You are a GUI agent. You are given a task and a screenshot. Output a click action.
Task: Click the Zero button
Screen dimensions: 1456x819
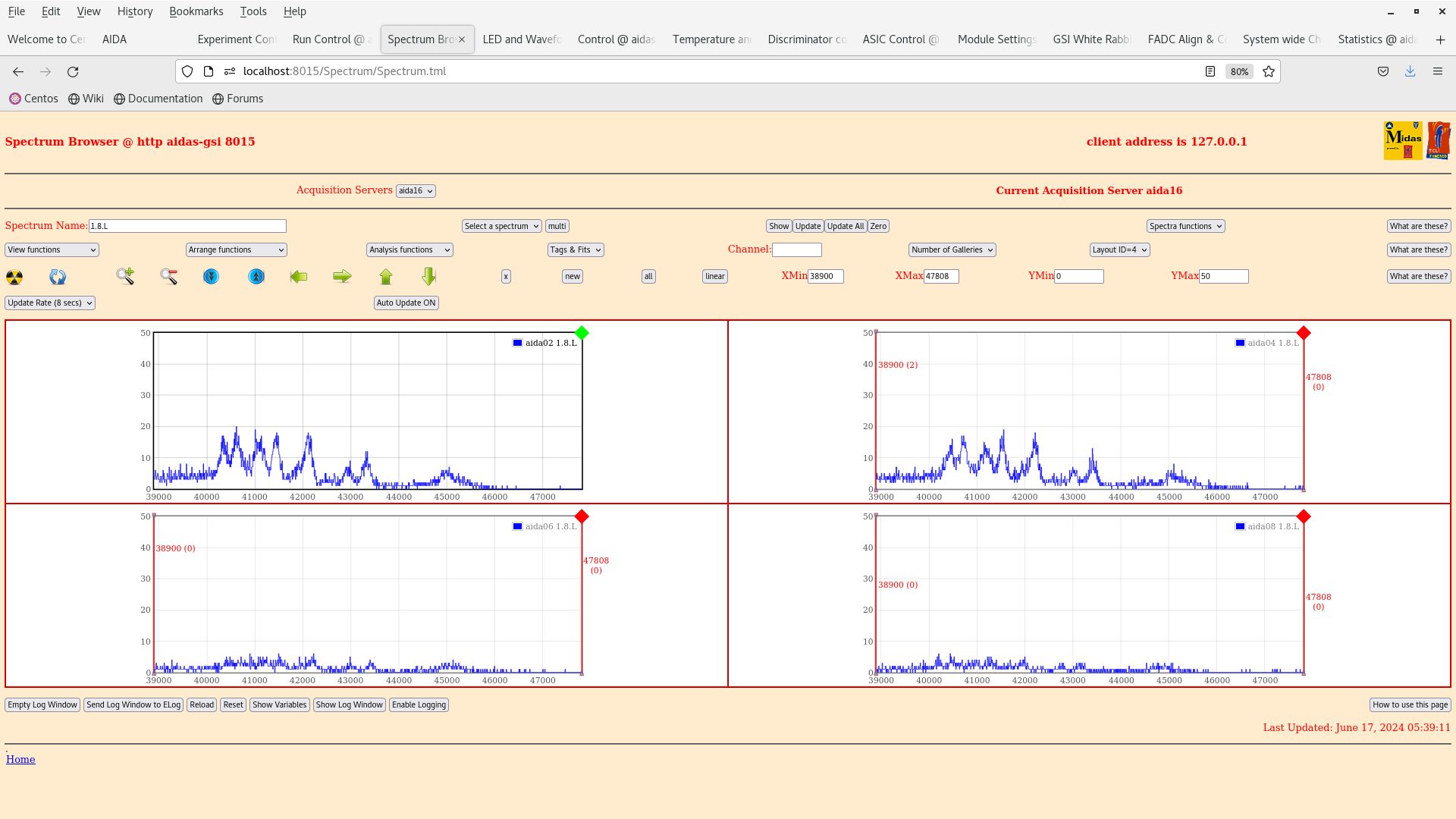(x=878, y=226)
